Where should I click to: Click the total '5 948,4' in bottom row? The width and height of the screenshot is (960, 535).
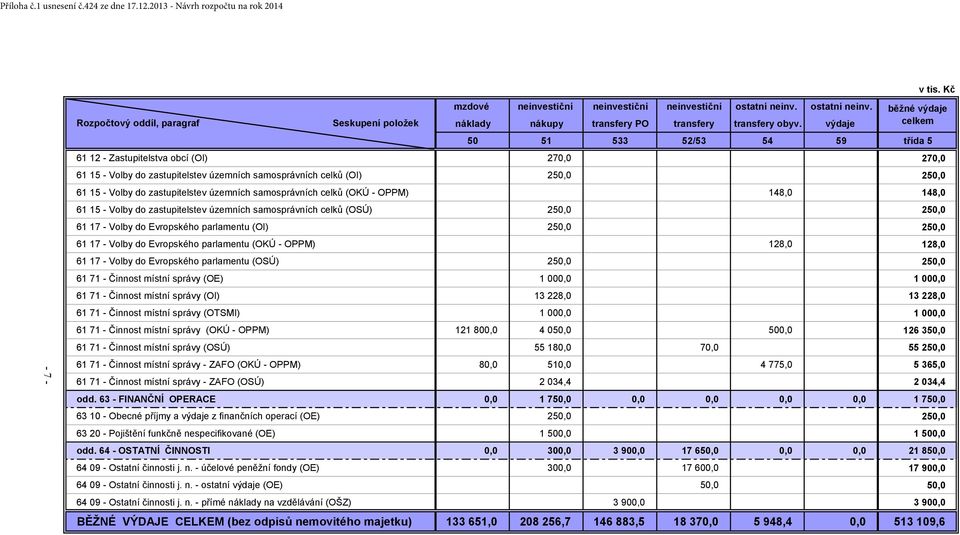(x=773, y=522)
